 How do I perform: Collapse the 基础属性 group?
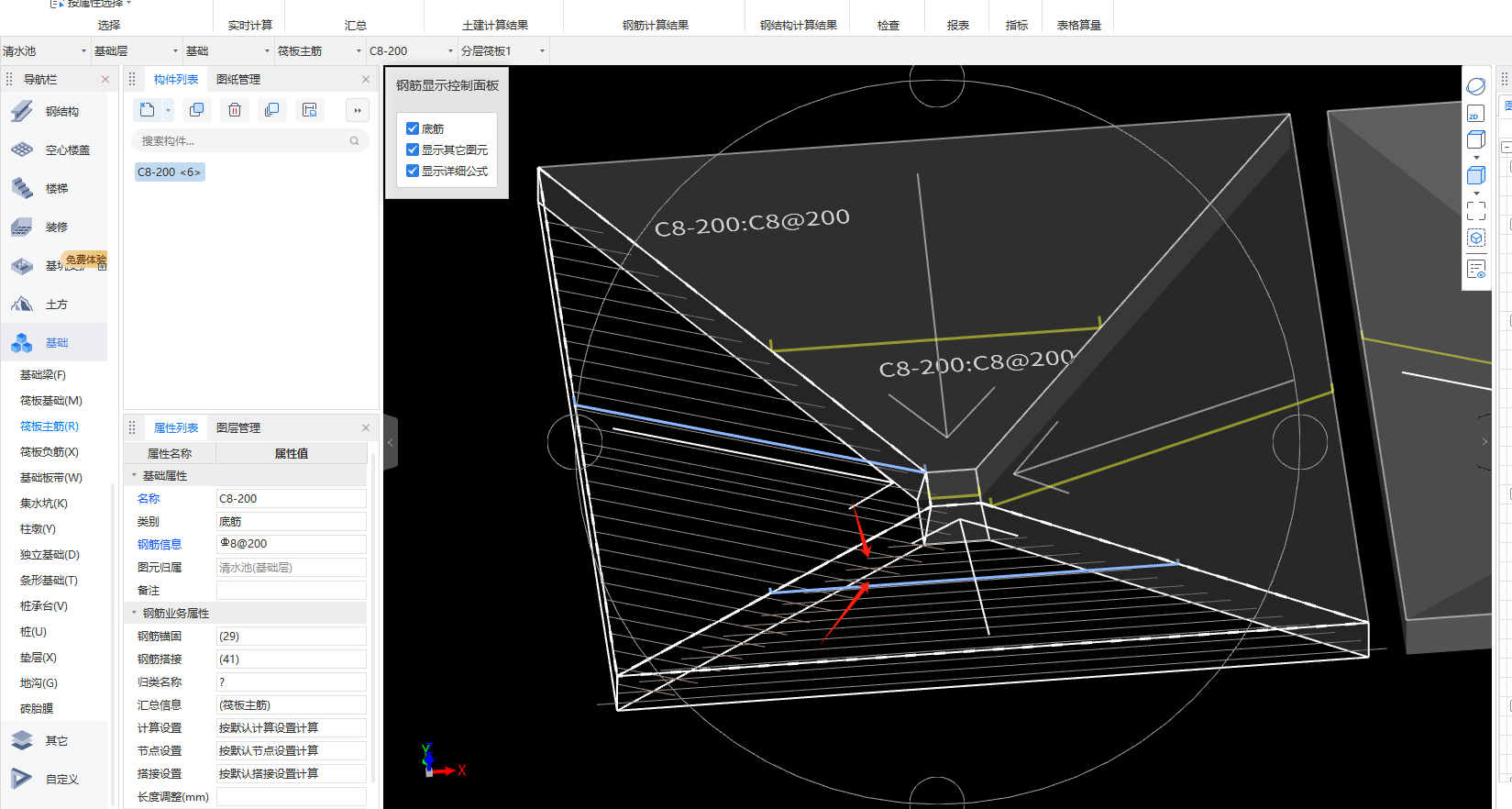pos(134,475)
